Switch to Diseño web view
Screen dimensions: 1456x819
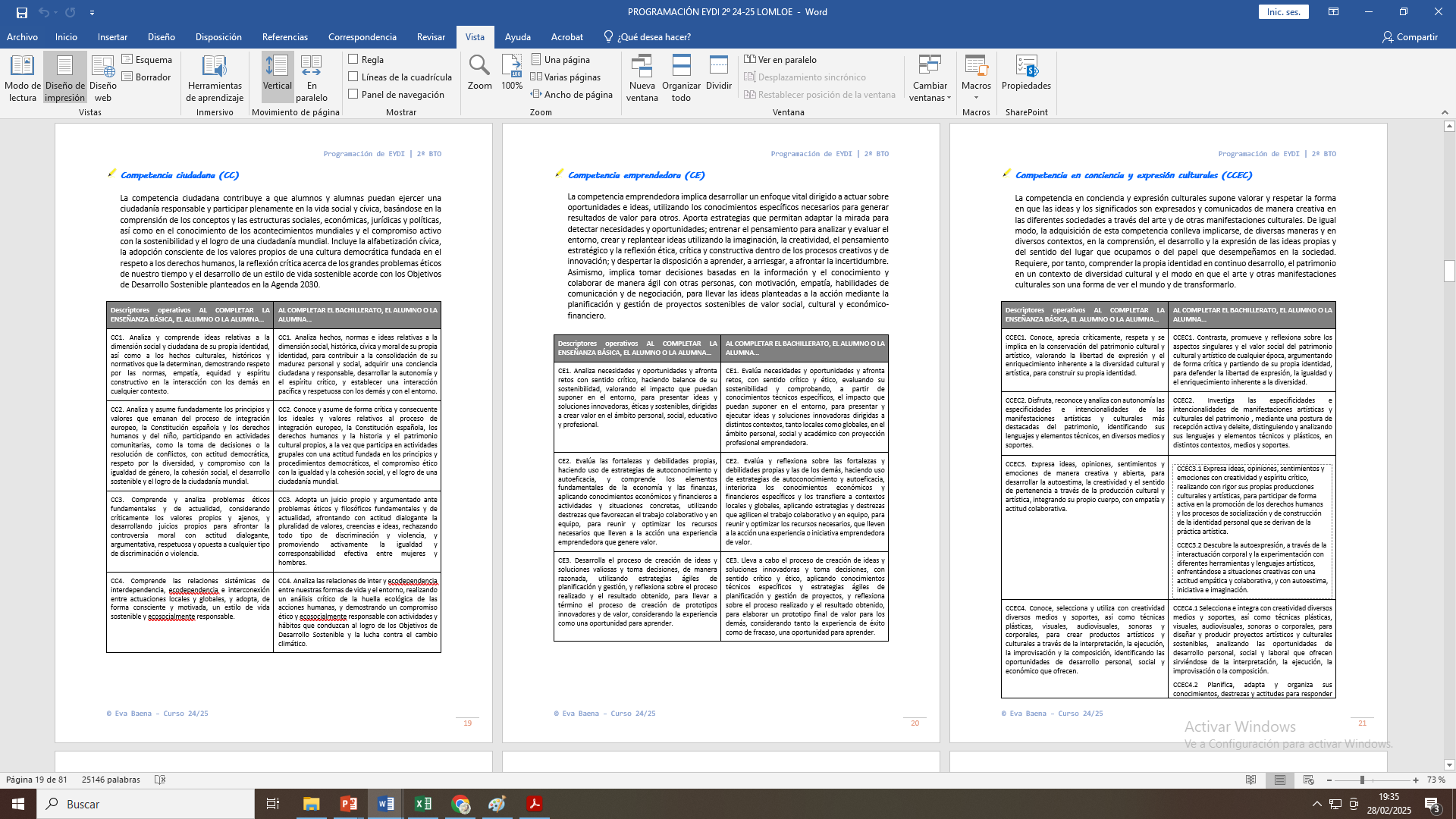pyautogui.click(x=103, y=77)
